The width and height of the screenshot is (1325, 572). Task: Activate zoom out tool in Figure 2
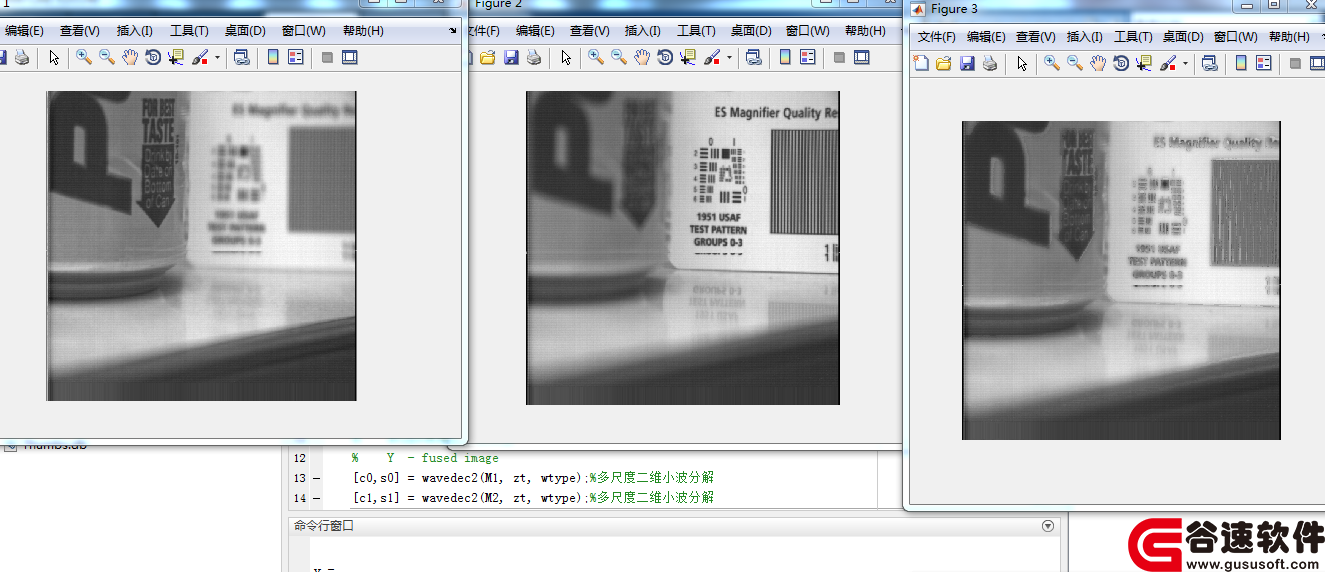point(619,58)
